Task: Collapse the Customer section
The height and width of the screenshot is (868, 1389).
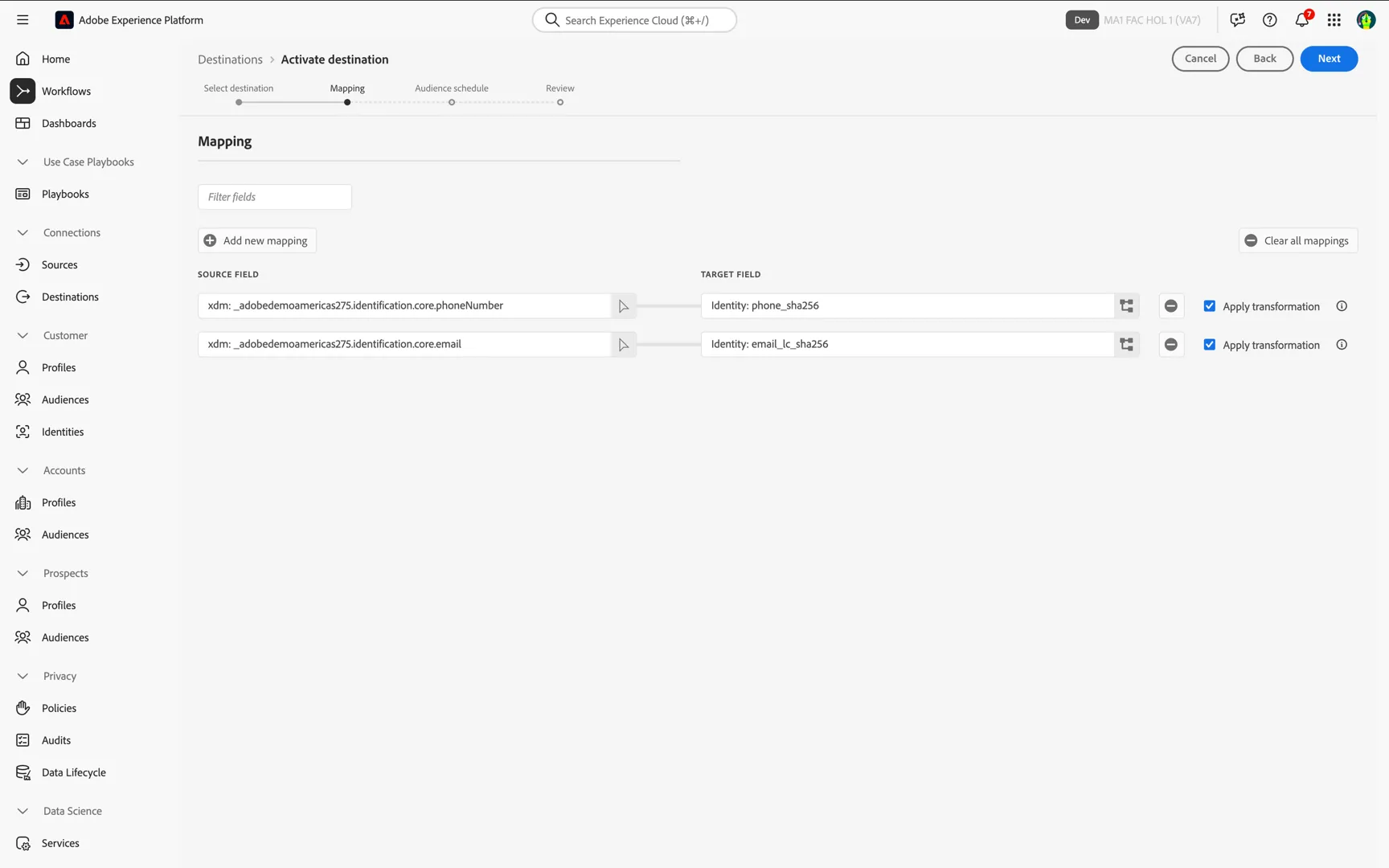Action: tap(23, 335)
